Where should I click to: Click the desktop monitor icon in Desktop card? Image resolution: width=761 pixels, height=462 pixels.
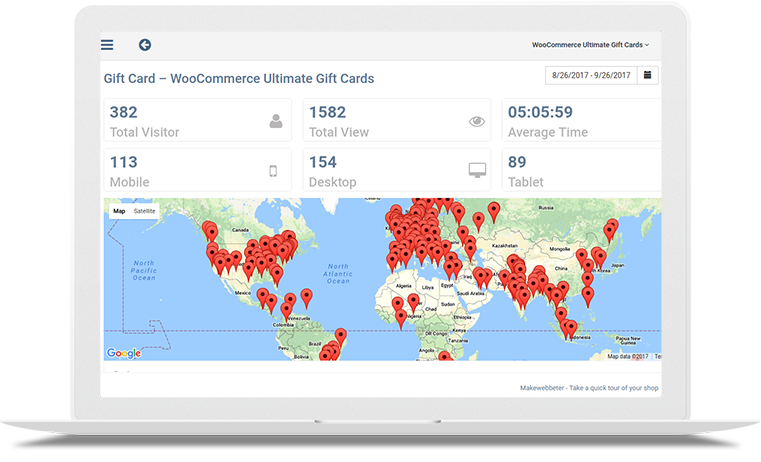click(477, 171)
